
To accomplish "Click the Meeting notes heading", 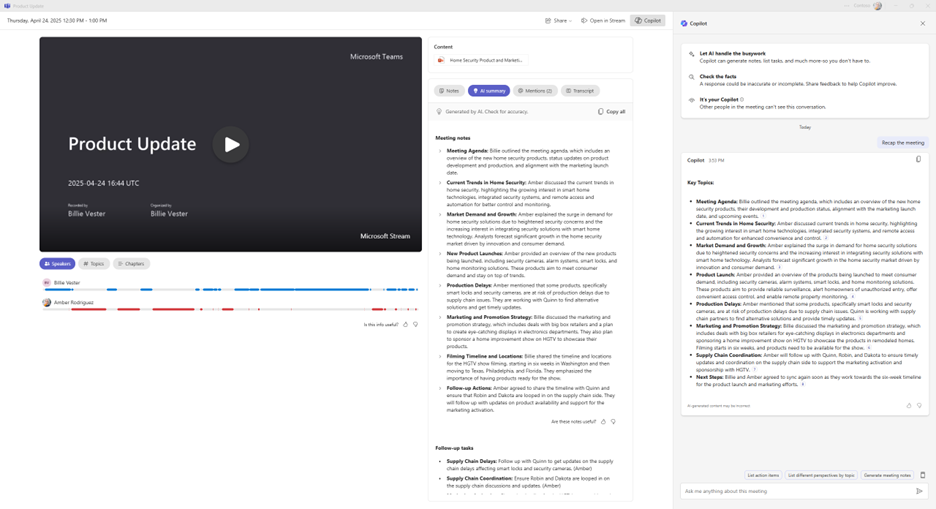I will [x=452, y=138].
